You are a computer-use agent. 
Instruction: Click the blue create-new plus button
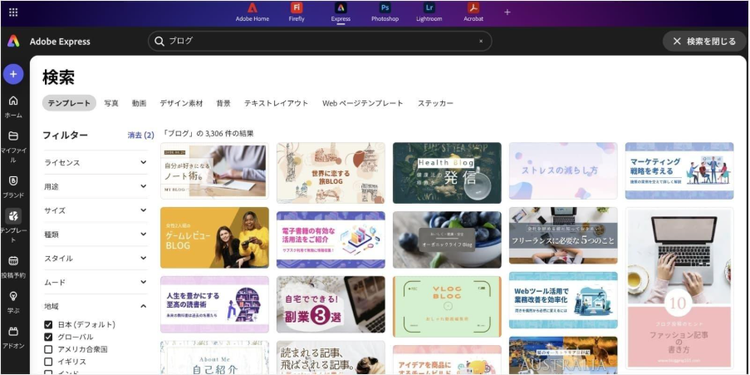pos(13,74)
